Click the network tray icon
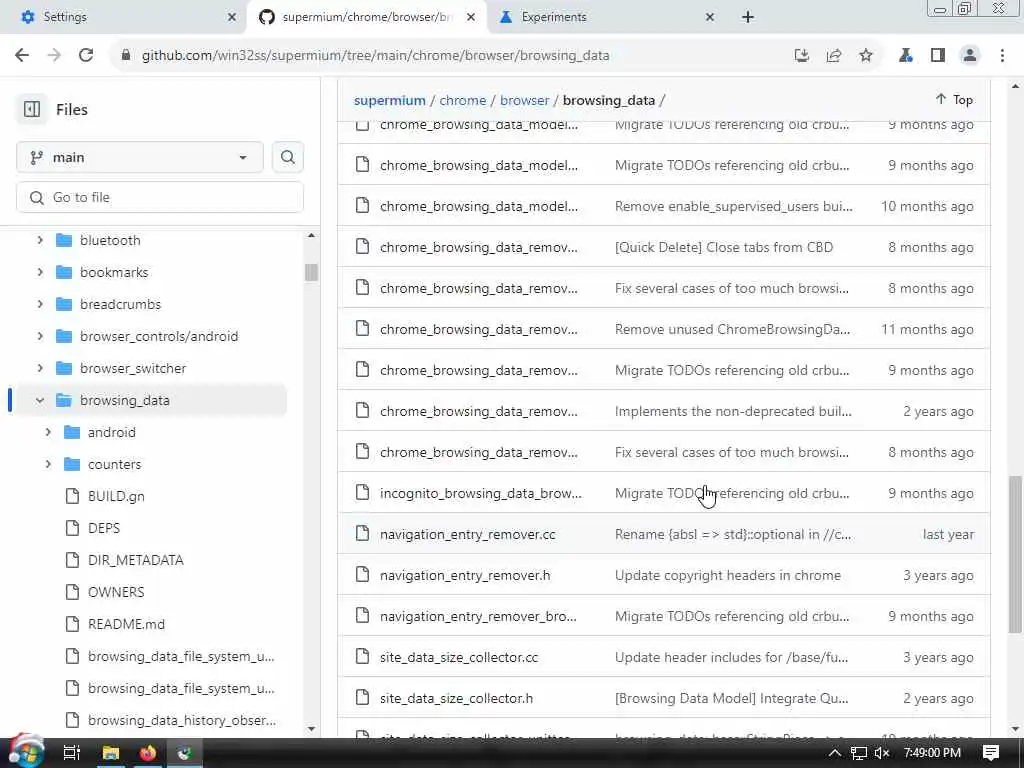 tap(859, 753)
